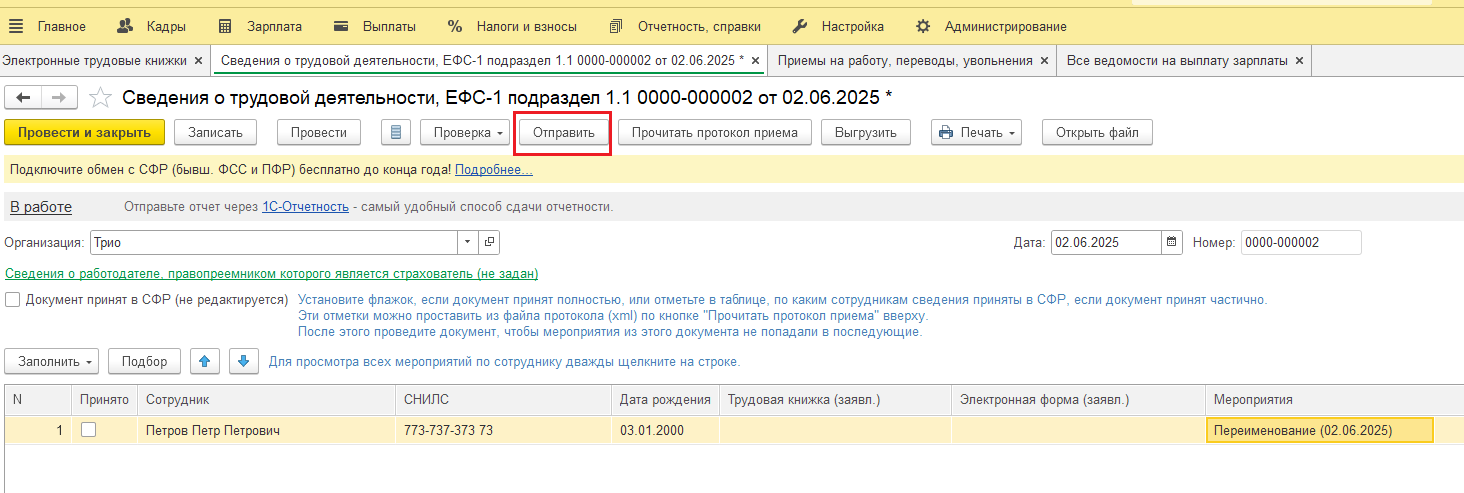Click the printer icon on Печать button
Image resolution: width=1464 pixels, height=493 pixels.
tap(945, 132)
